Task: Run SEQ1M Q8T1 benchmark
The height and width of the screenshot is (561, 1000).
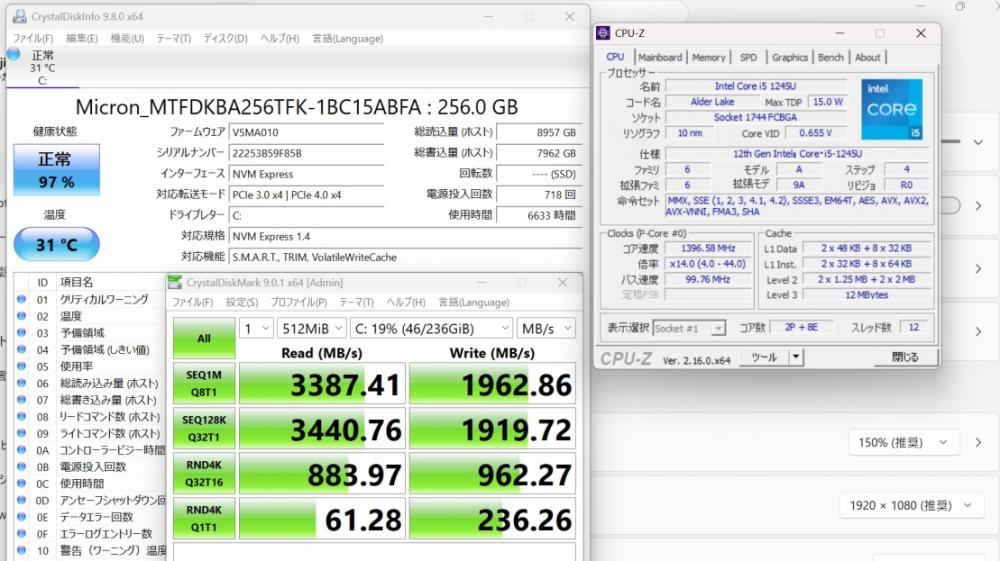Action: tap(204, 383)
